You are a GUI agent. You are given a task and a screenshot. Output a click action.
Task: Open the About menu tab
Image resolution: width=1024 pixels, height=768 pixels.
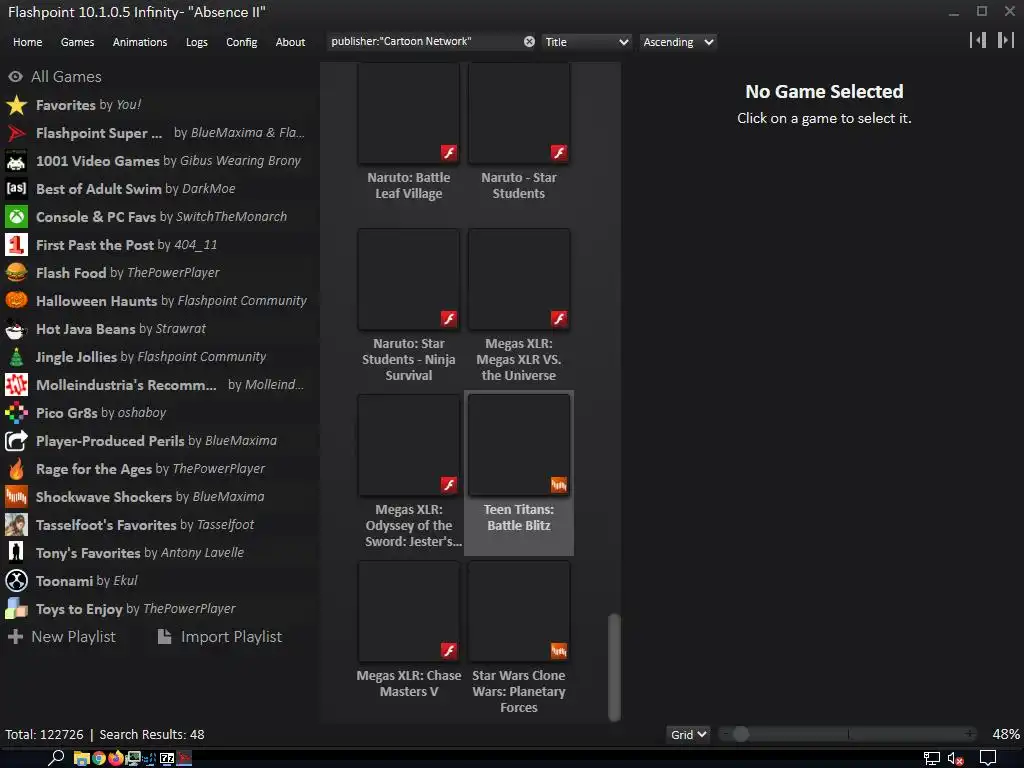(x=291, y=42)
